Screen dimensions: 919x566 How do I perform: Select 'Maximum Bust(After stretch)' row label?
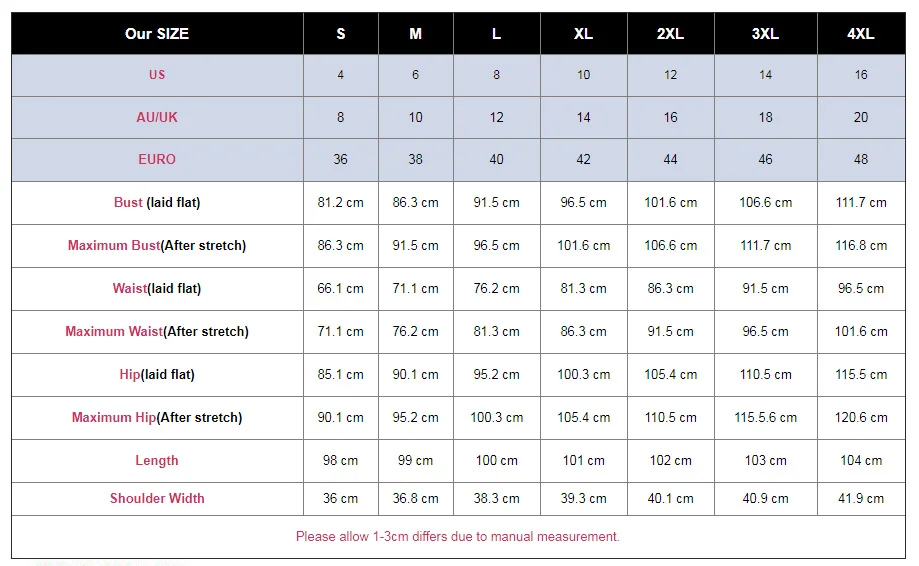coord(157,246)
